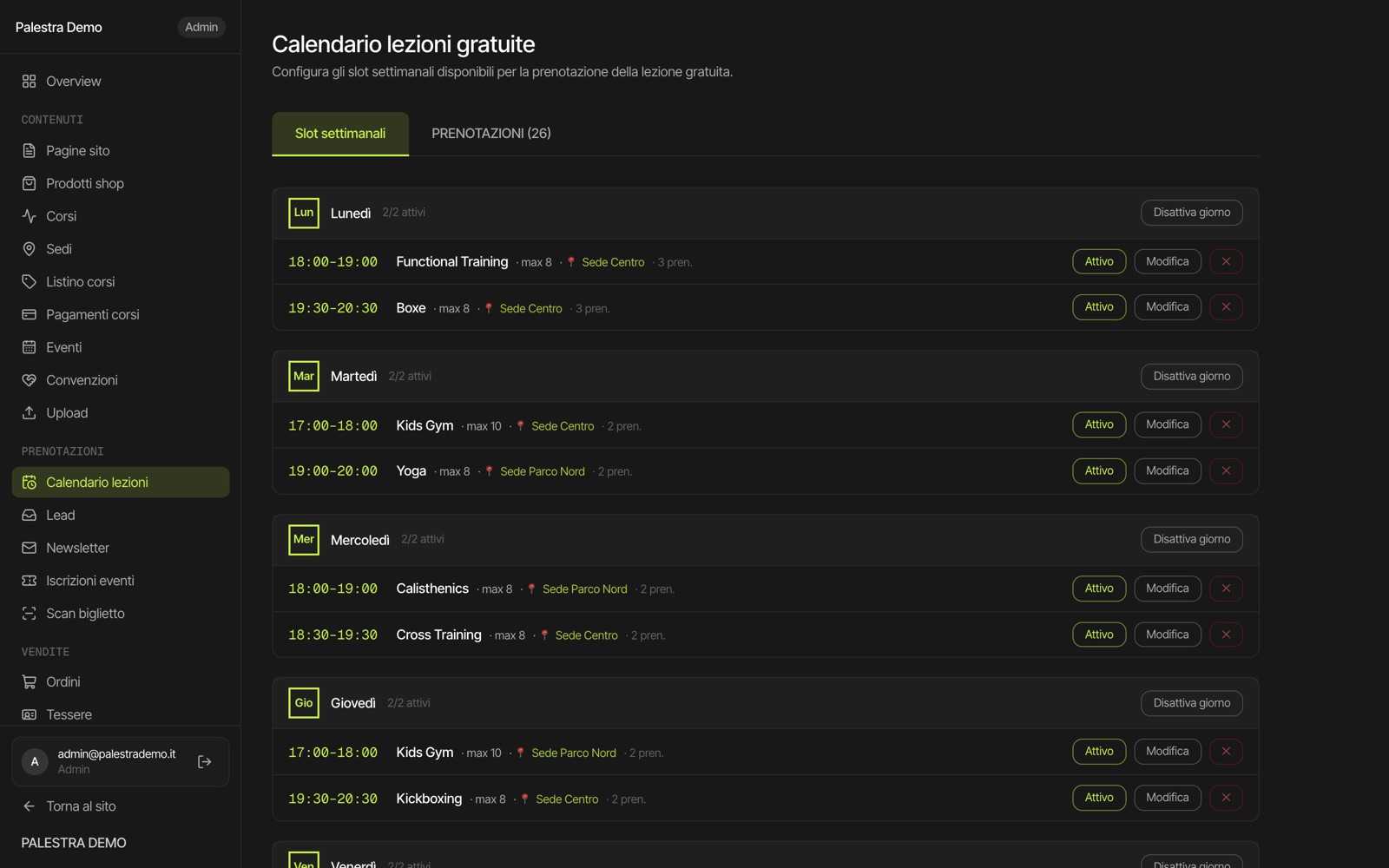This screenshot has height=868, width=1389.
Task: Toggle Attivo status for Boxe slot
Action: pos(1099,307)
